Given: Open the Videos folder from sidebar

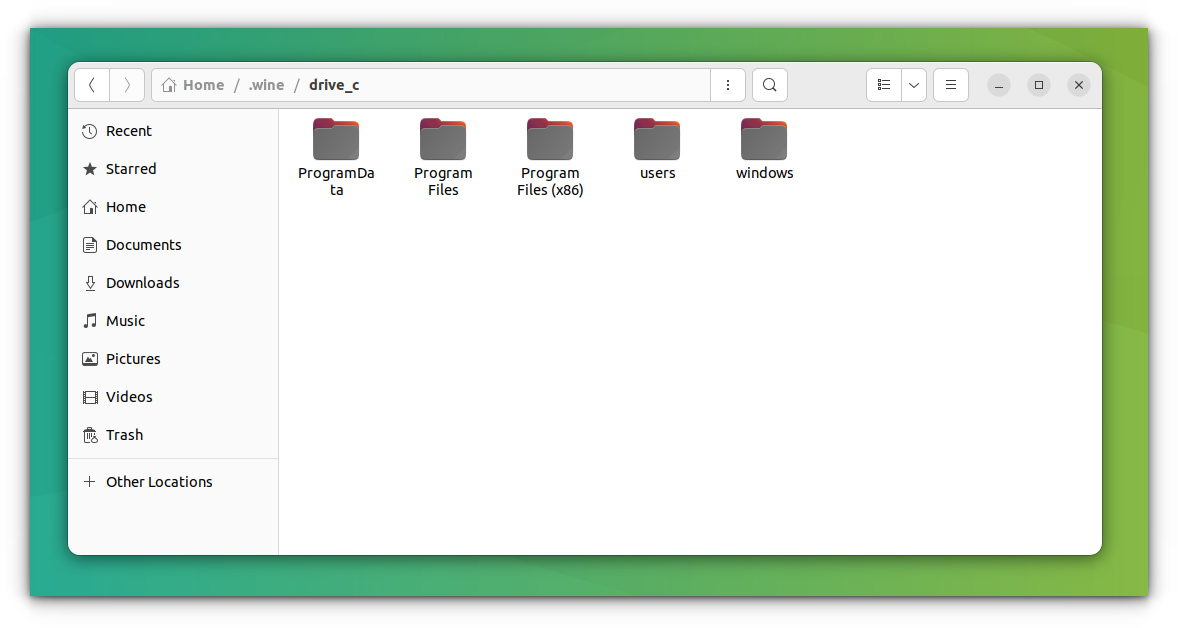Looking at the screenshot, I should click(x=128, y=397).
